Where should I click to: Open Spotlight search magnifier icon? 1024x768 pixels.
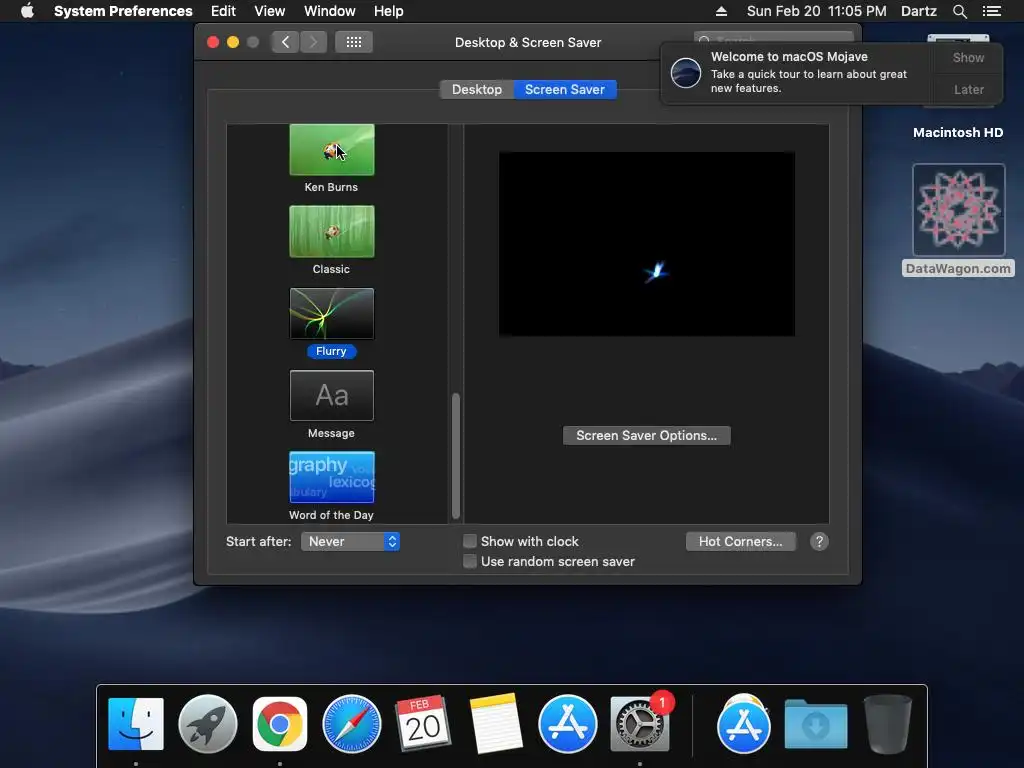(959, 11)
